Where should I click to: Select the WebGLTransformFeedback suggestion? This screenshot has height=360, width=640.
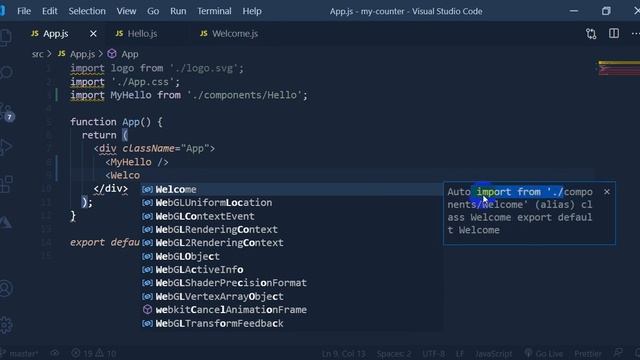point(292,323)
